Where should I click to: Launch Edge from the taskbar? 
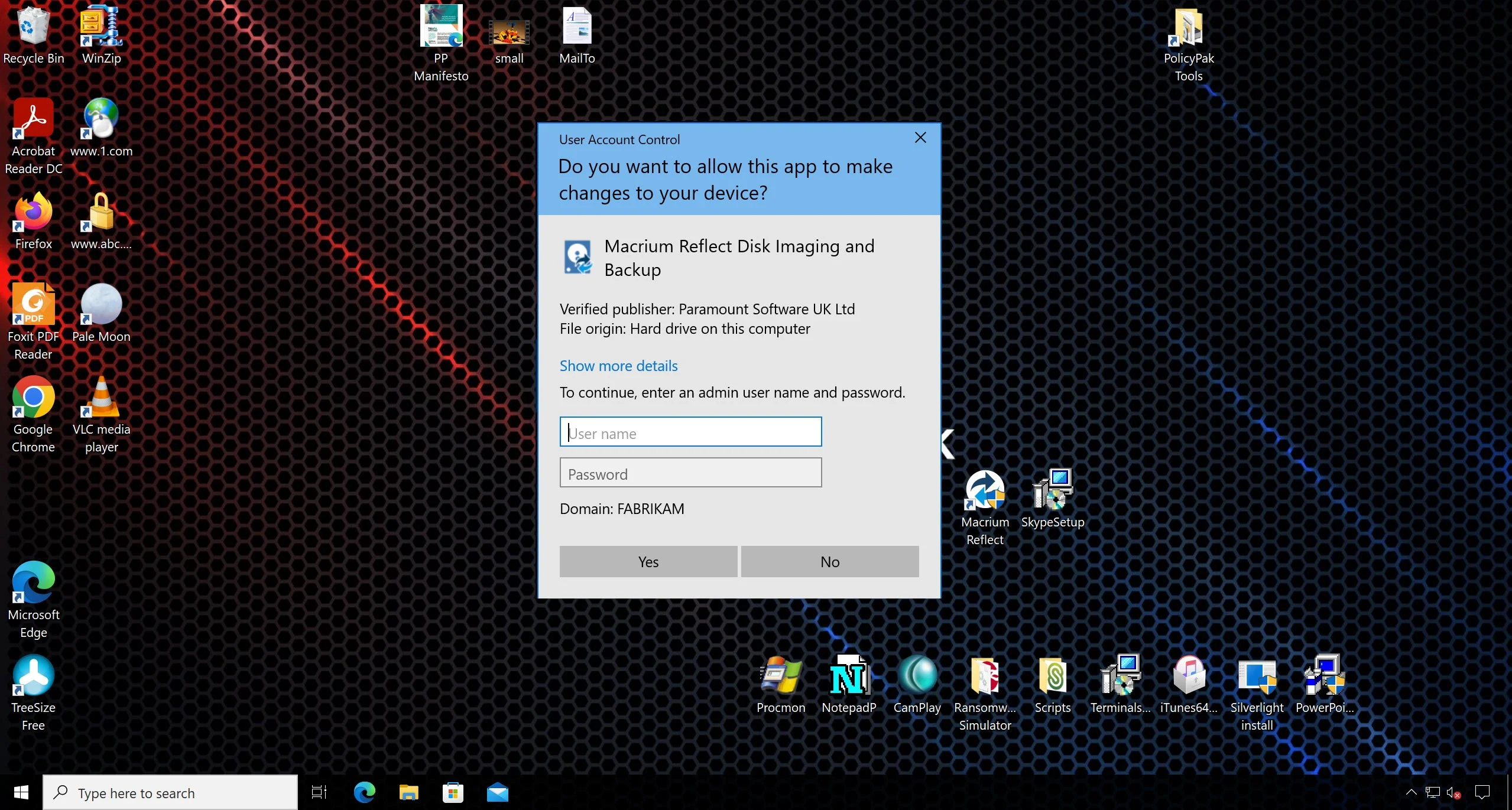tap(364, 792)
